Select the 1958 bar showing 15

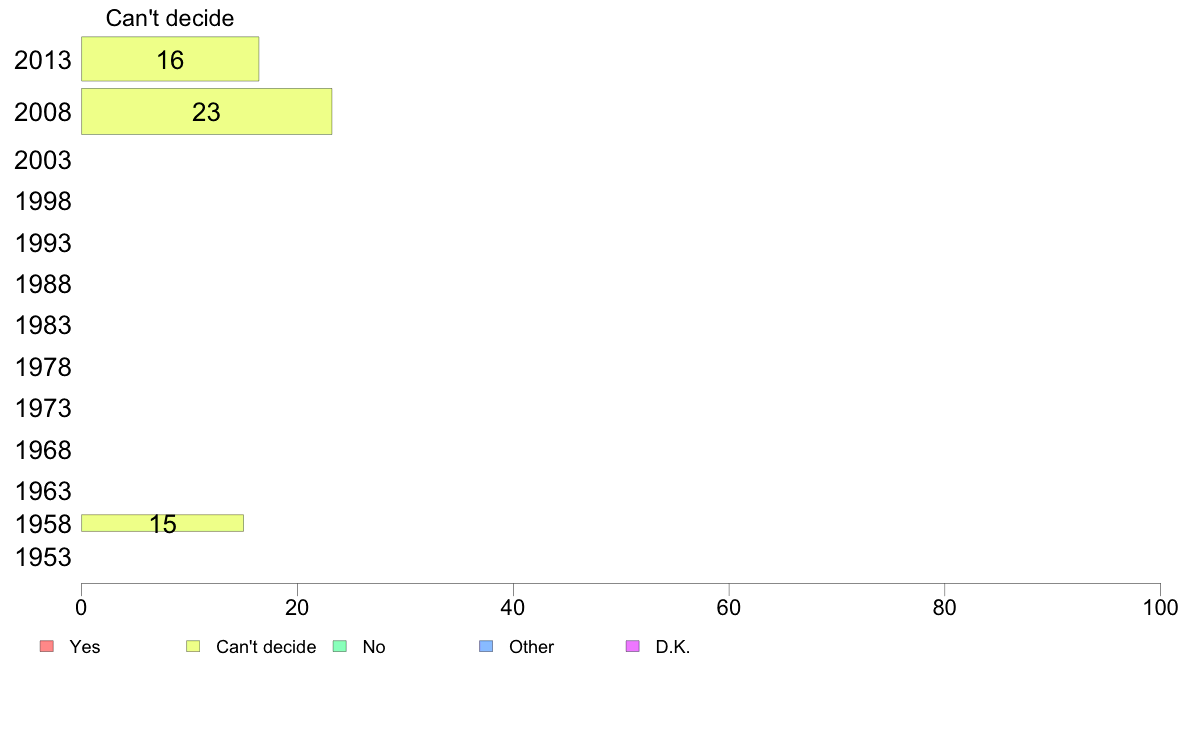[163, 523]
